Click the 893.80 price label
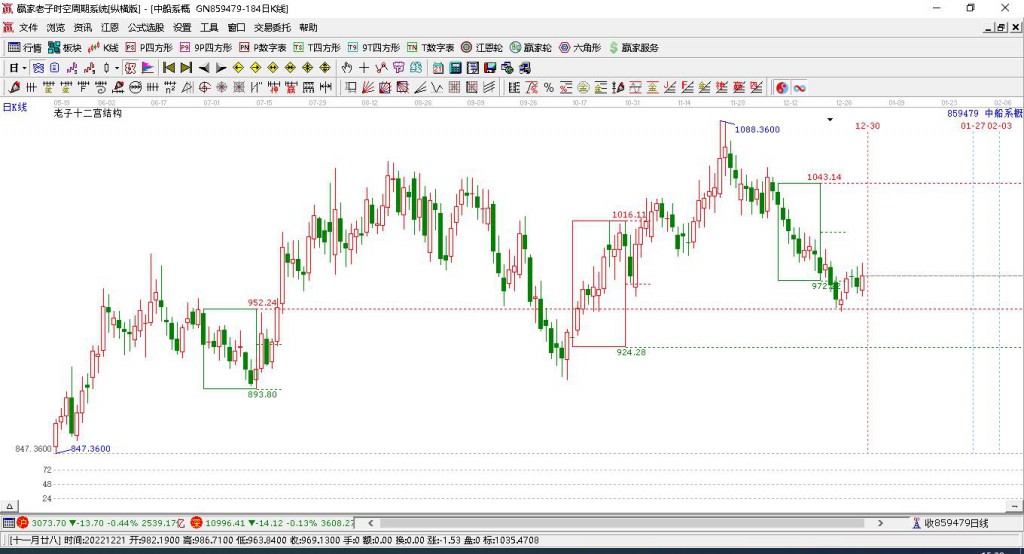 (x=262, y=395)
